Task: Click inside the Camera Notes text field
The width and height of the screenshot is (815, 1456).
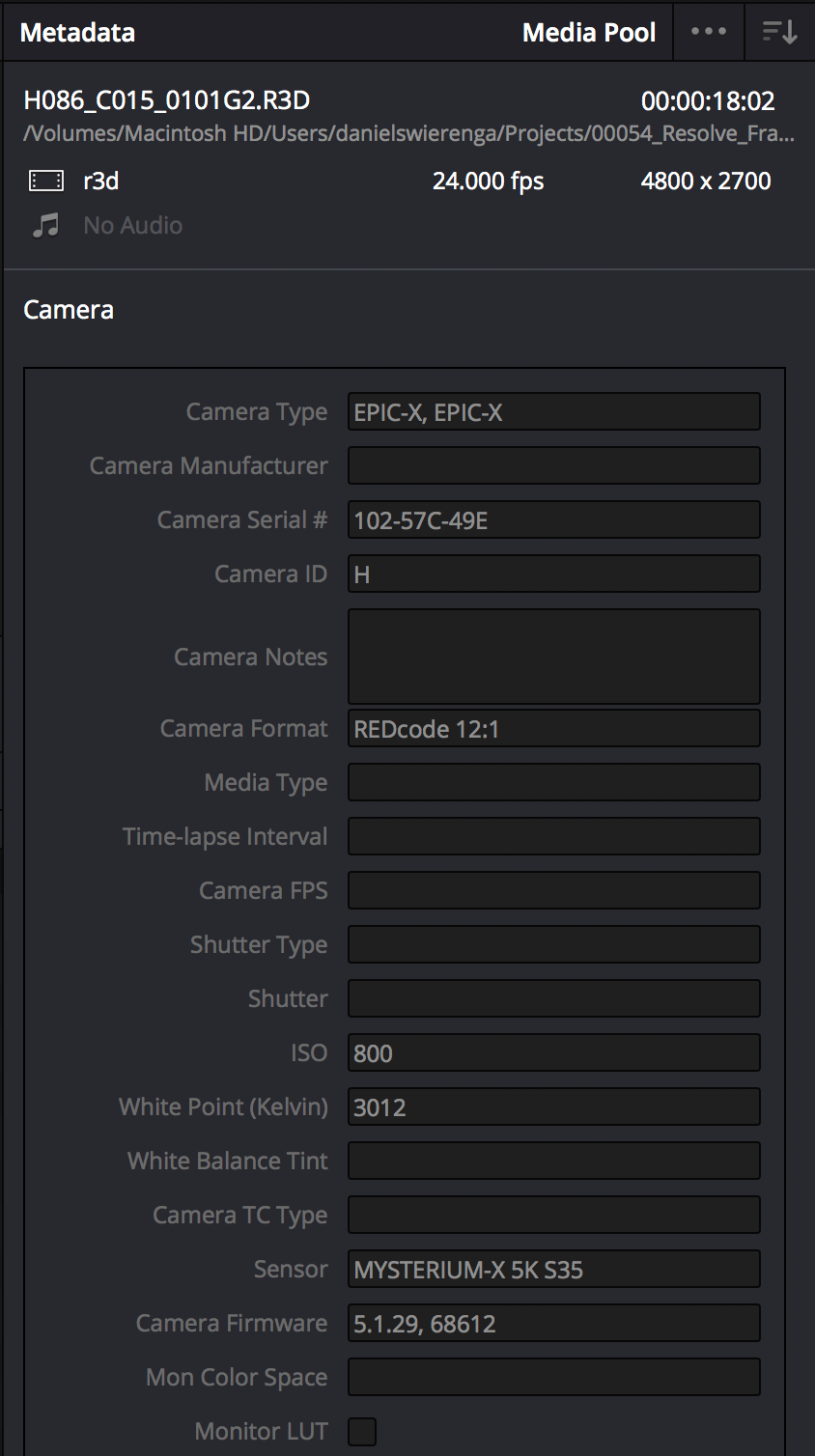Action: coord(553,657)
